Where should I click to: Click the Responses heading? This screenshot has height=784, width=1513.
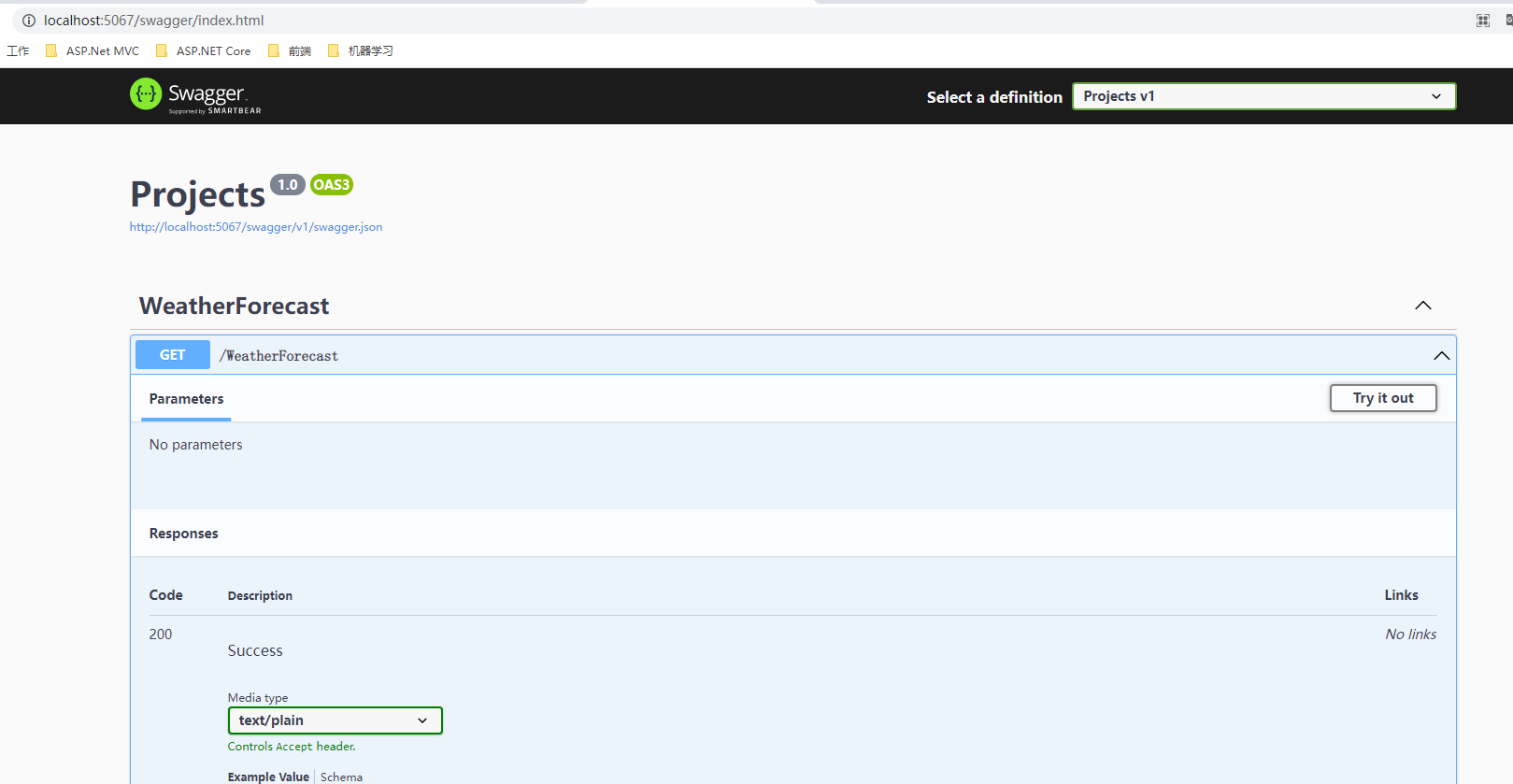184,534
